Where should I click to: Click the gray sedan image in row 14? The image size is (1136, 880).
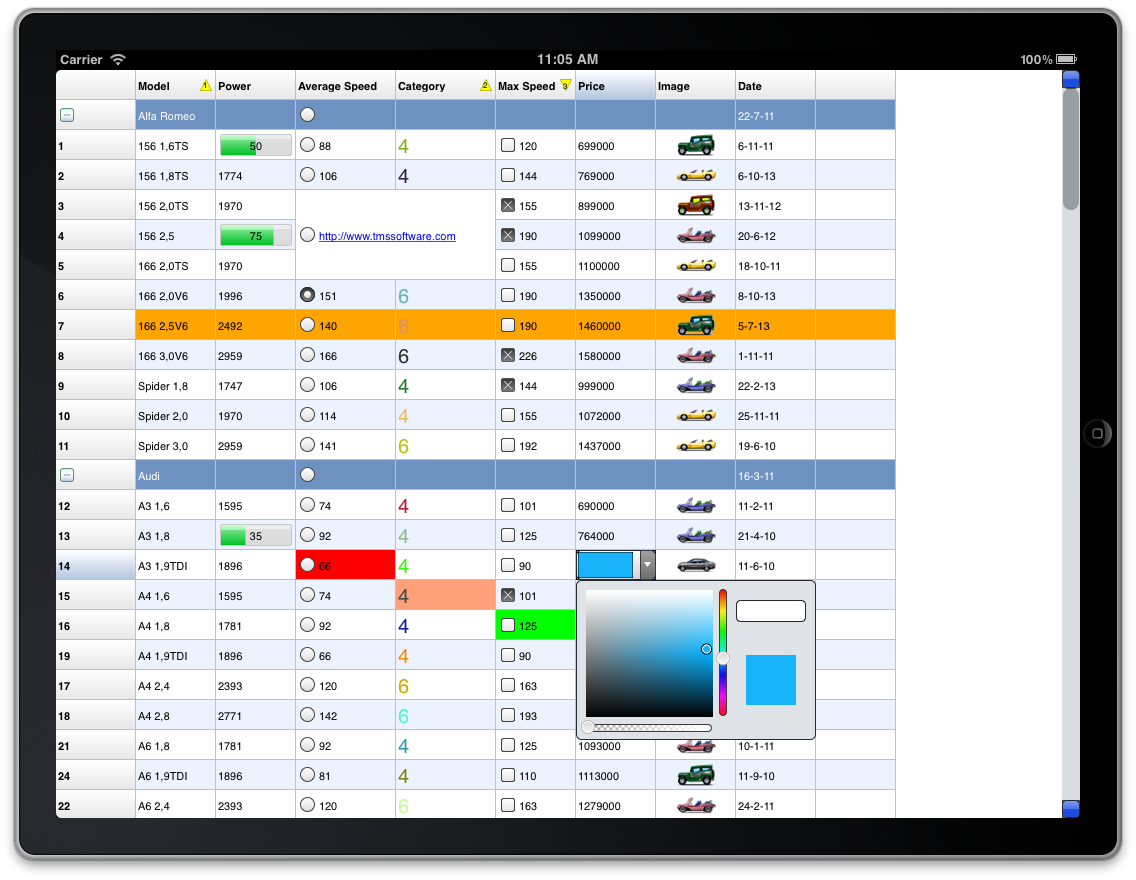[x=695, y=566]
